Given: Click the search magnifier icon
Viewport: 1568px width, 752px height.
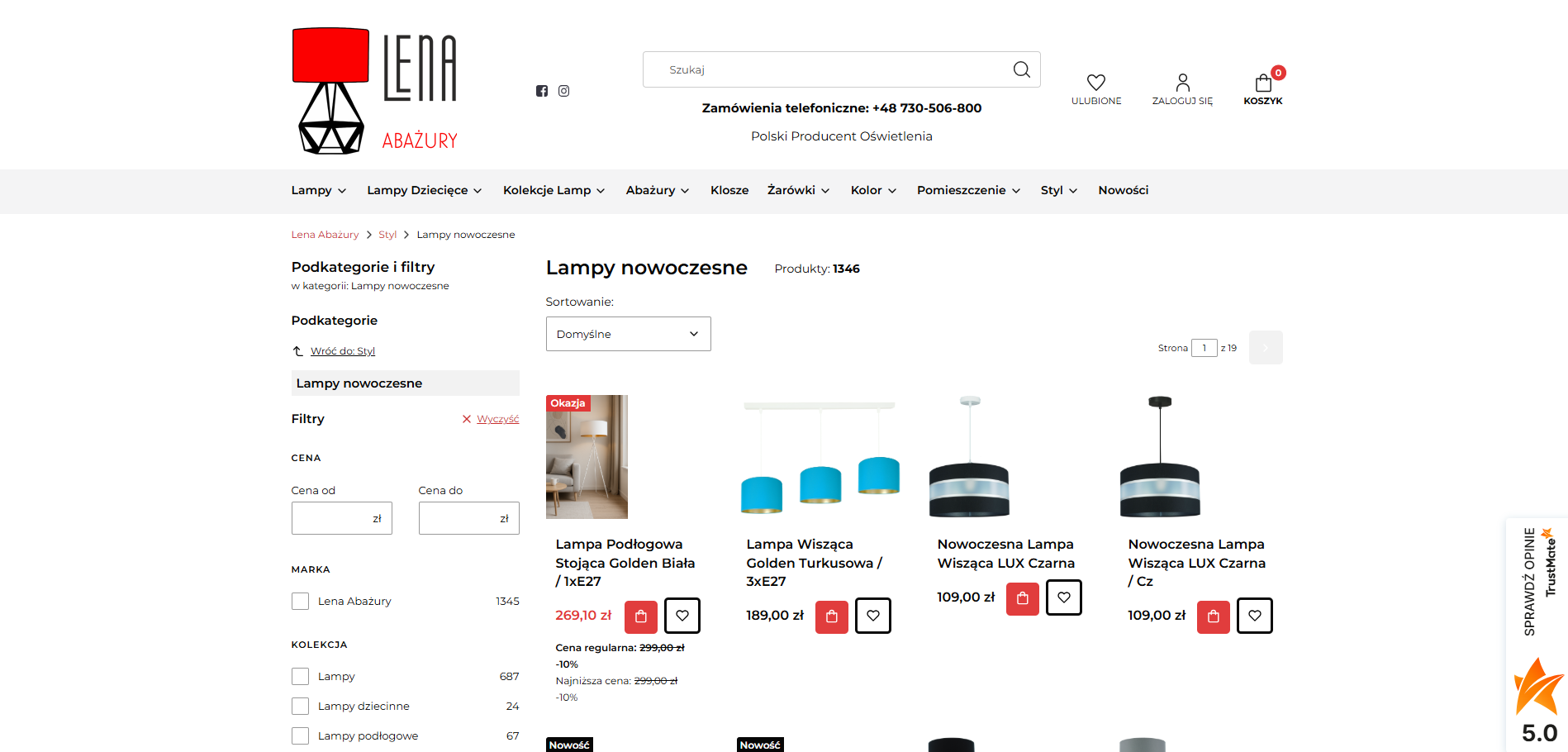Looking at the screenshot, I should [1021, 69].
